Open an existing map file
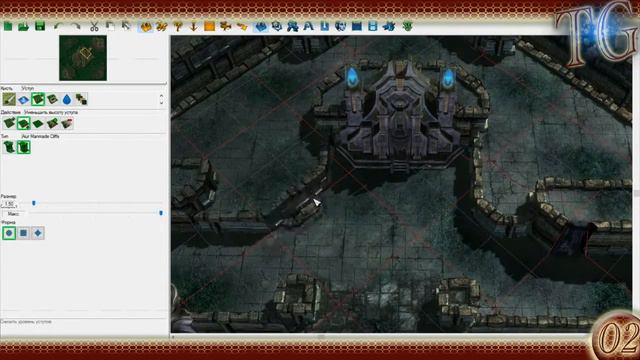Viewport: 640px width, 360px height. (23, 27)
